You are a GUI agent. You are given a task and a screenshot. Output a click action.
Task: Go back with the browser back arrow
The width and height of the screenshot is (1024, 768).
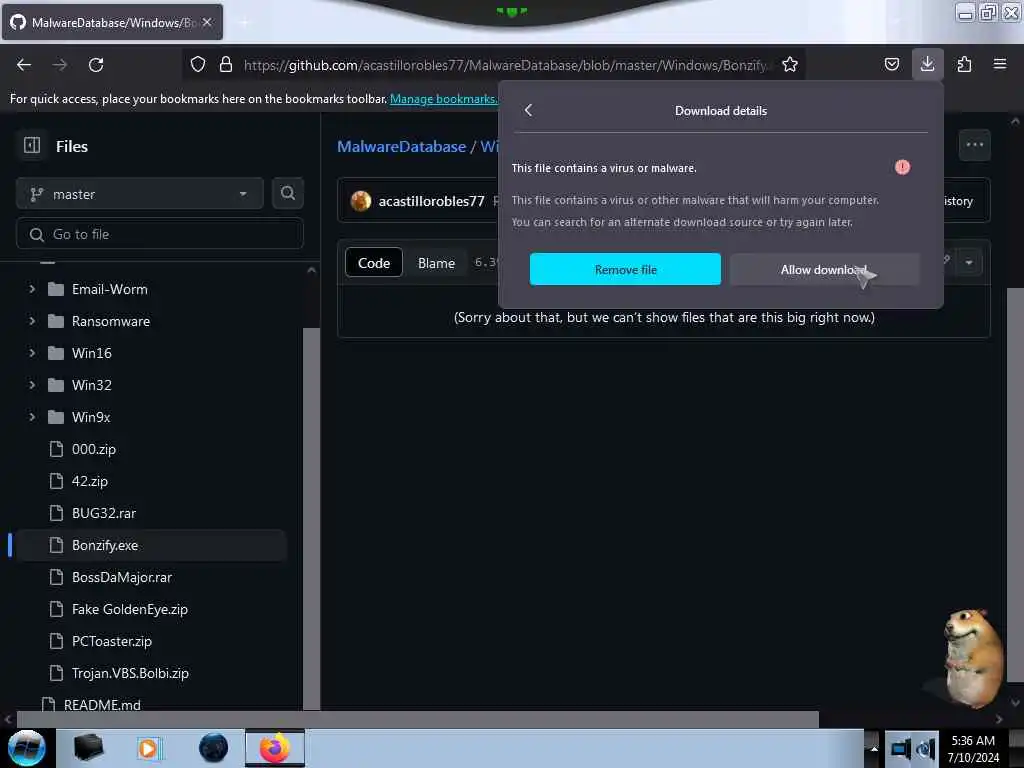[x=24, y=65]
